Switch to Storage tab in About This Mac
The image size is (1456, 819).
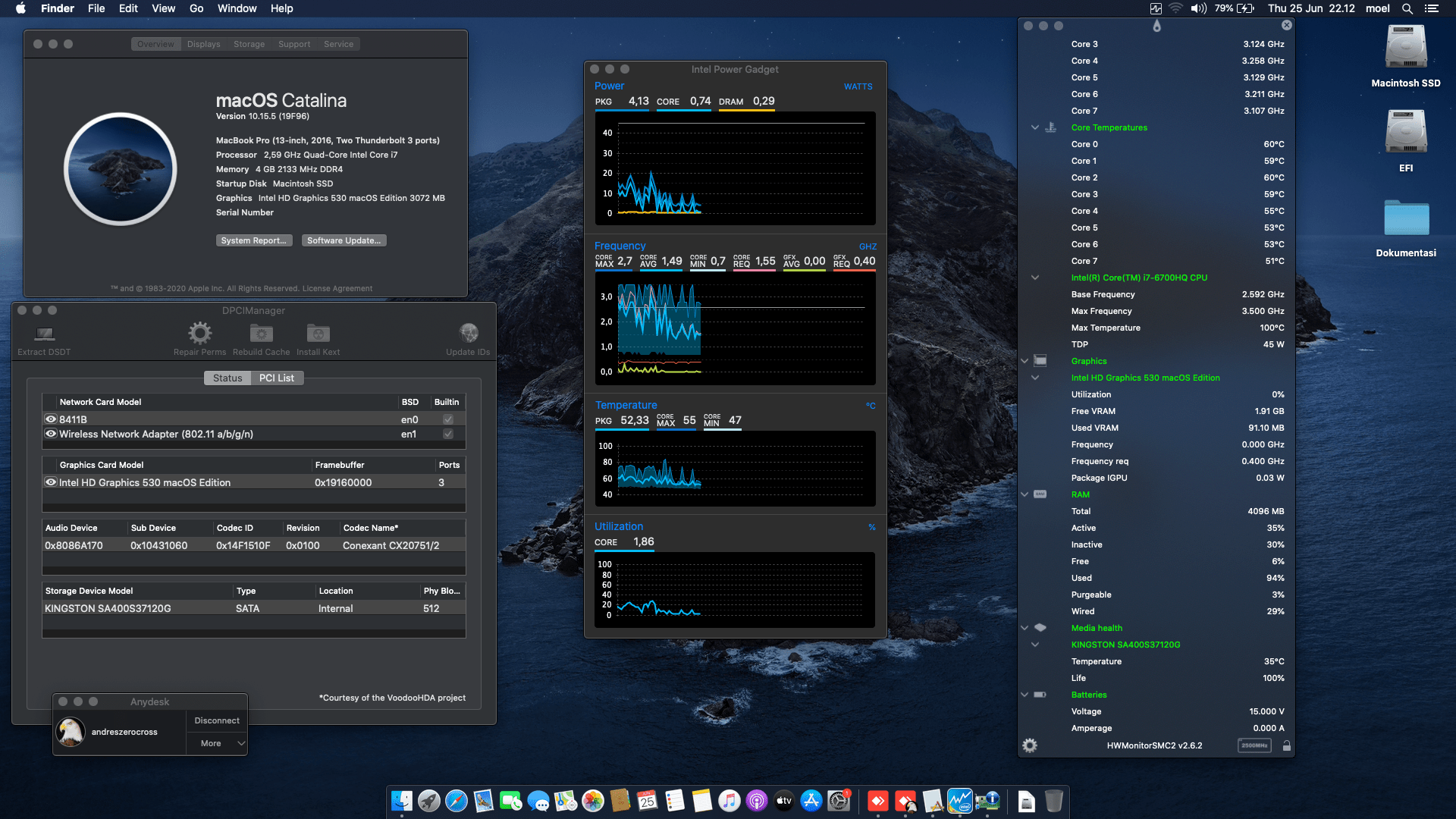pyautogui.click(x=249, y=44)
